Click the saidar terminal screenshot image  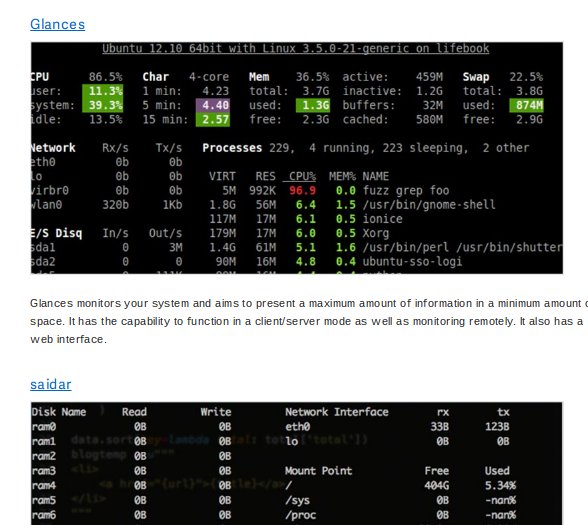pos(297,464)
